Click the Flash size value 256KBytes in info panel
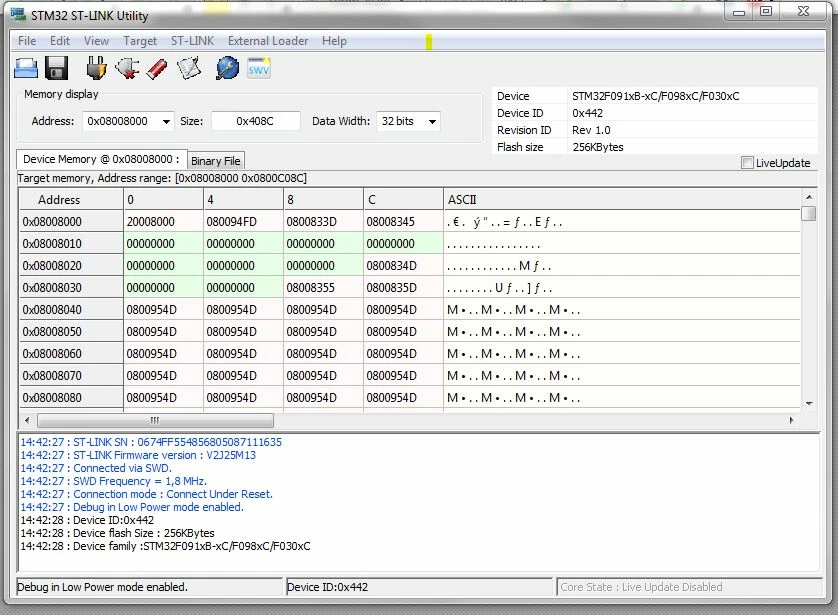The height and width of the screenshot is (615, 838). (598, 147)
